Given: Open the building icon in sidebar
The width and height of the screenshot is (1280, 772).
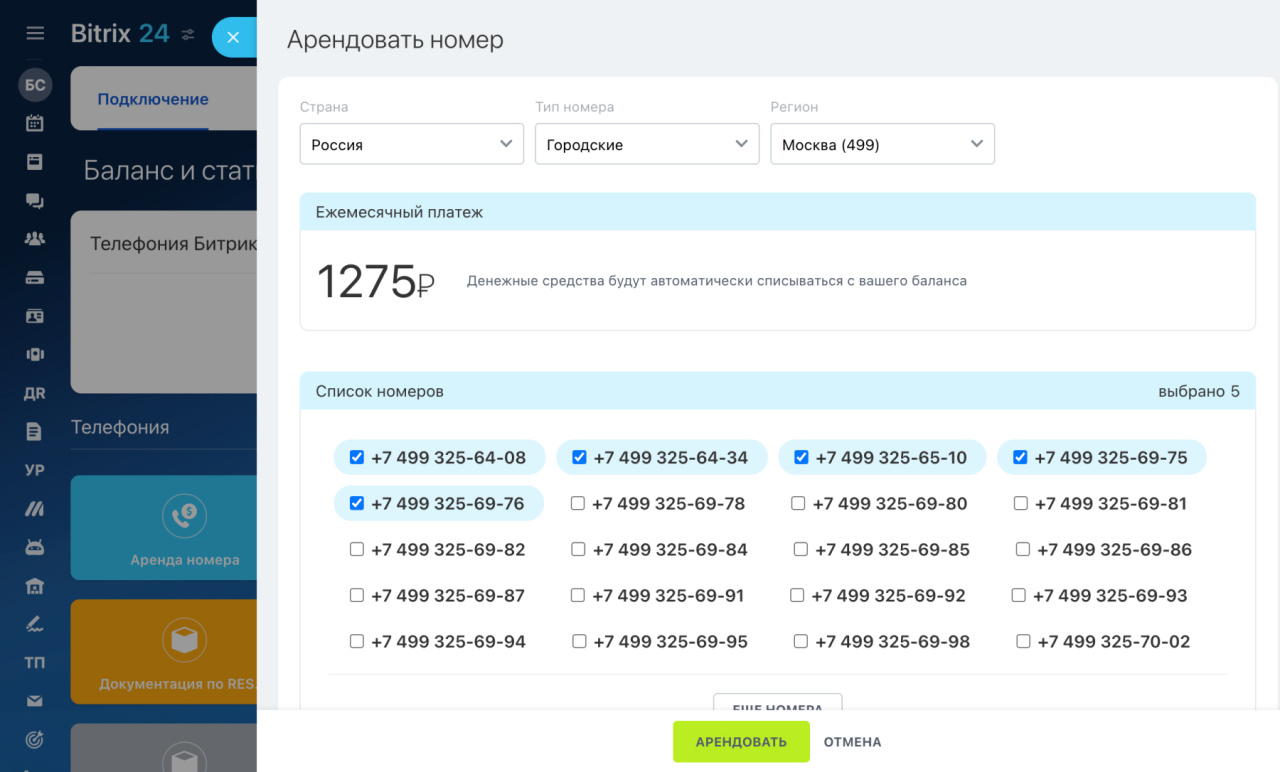Looking at the screenshot, I should [35, 586].
